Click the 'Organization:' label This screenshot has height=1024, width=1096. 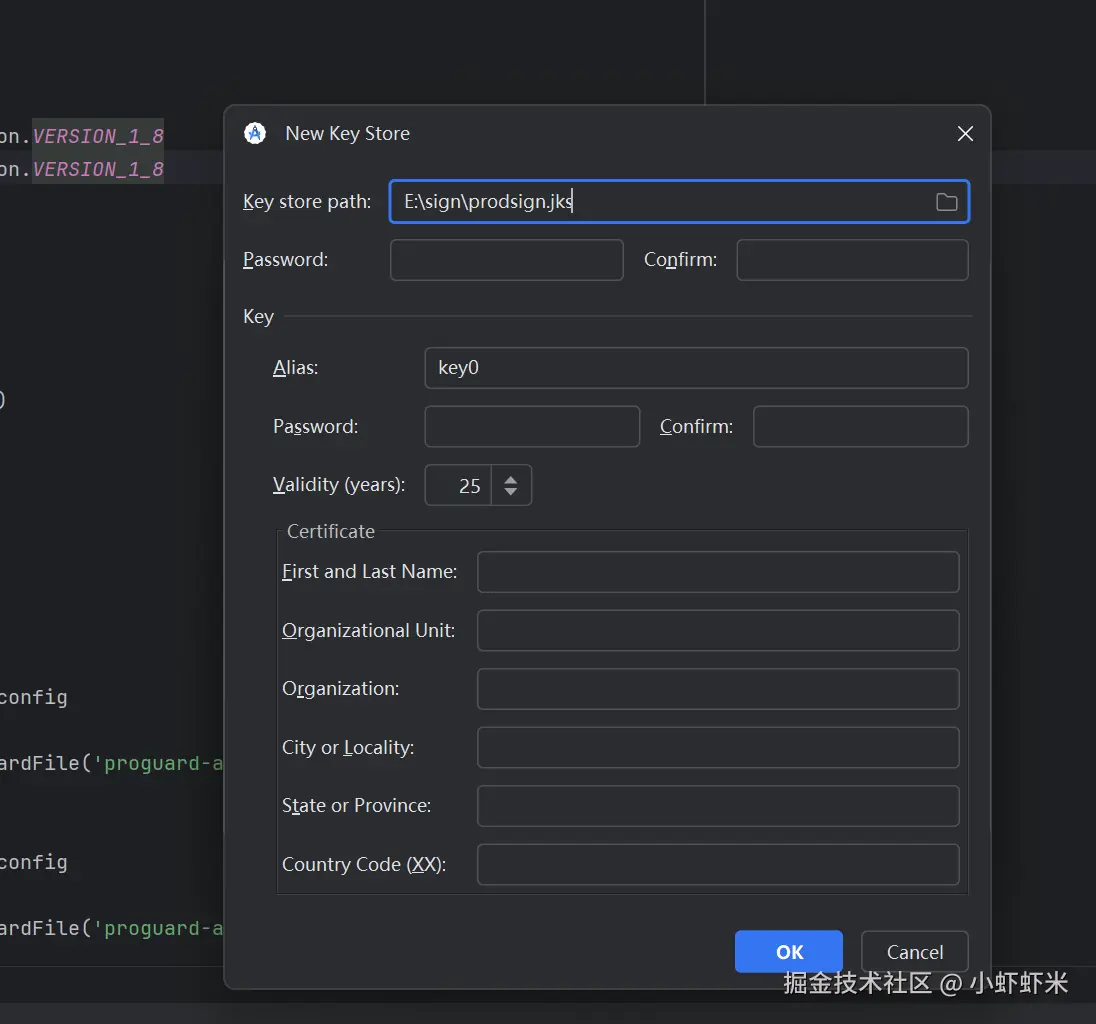click(x=340, y=689)
